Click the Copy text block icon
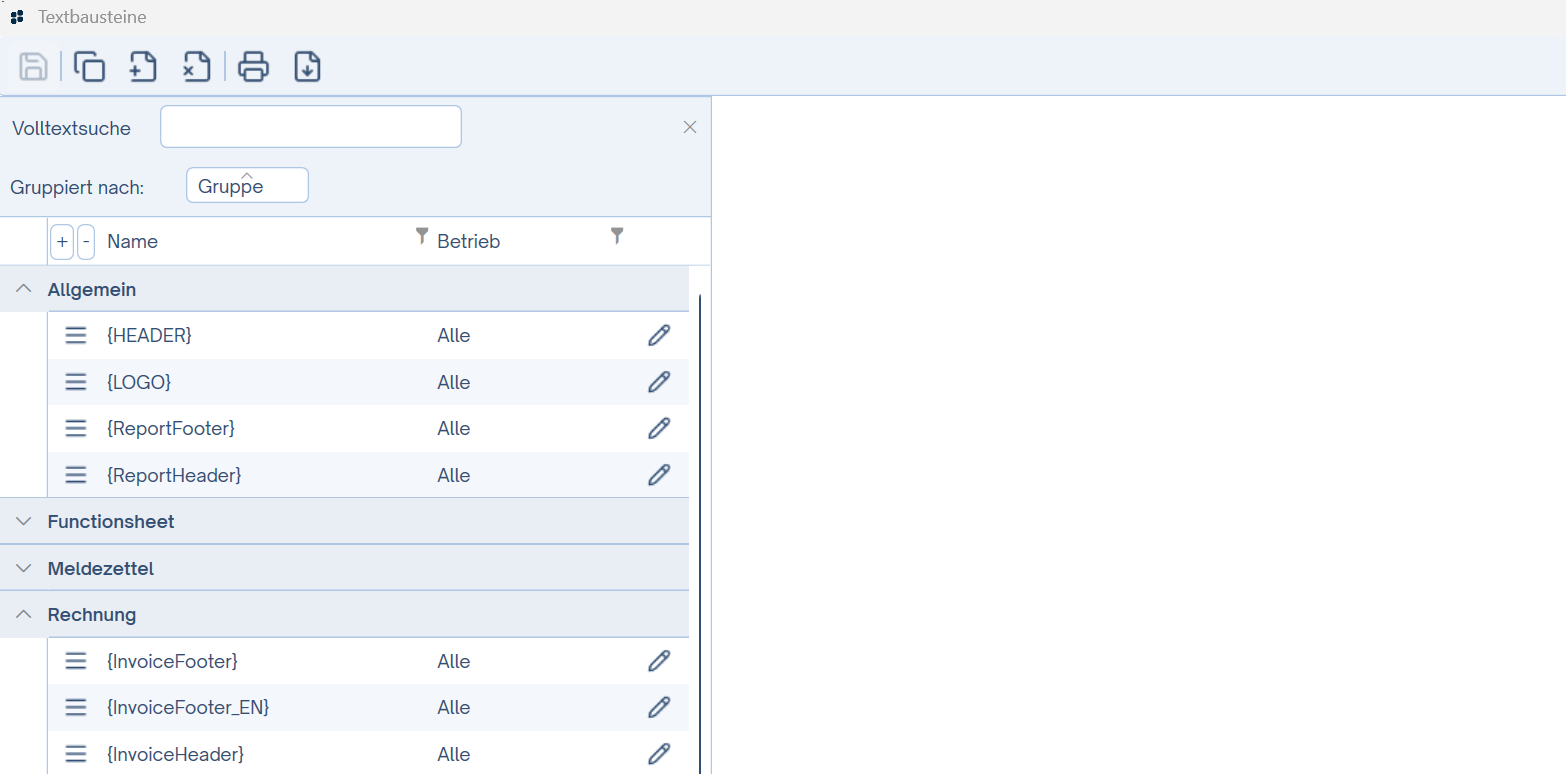The width and height of the screenshot is (1566, 774). [x=90, y=67]
